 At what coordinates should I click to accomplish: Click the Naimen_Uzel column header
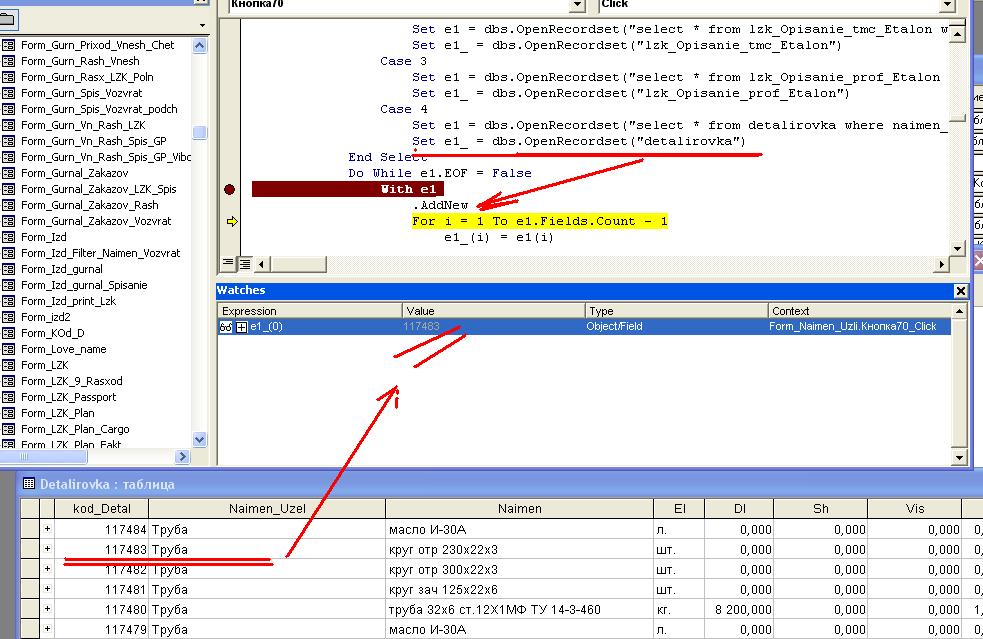pos(267,509)
